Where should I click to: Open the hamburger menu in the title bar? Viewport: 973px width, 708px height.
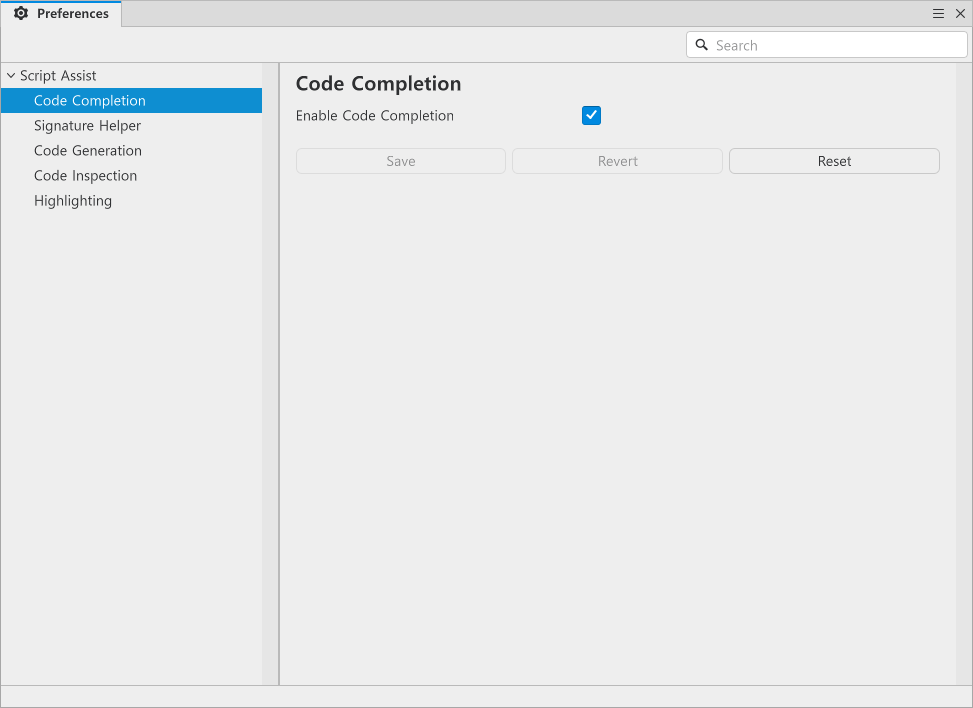(938, 14)
